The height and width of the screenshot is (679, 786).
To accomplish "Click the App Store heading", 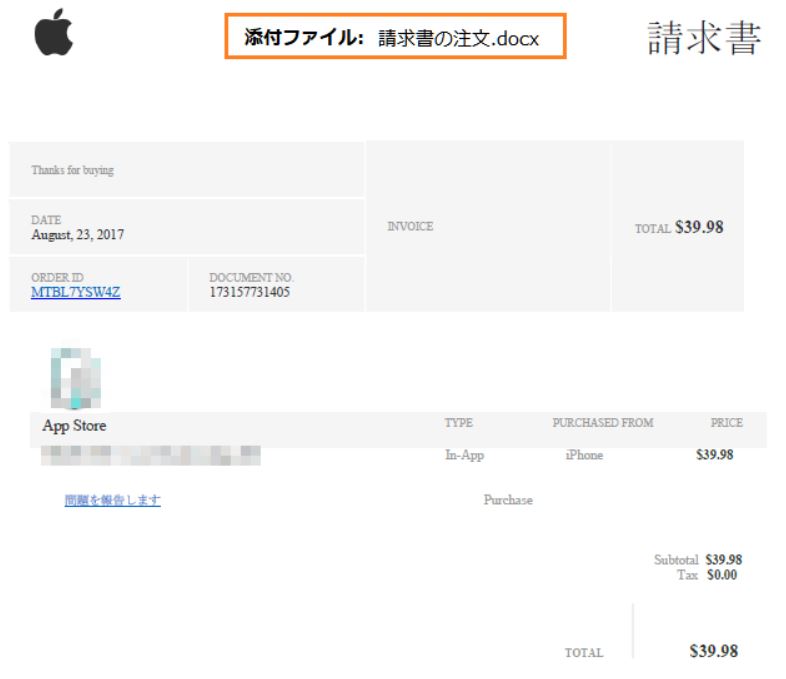I will tap(74, 426).
